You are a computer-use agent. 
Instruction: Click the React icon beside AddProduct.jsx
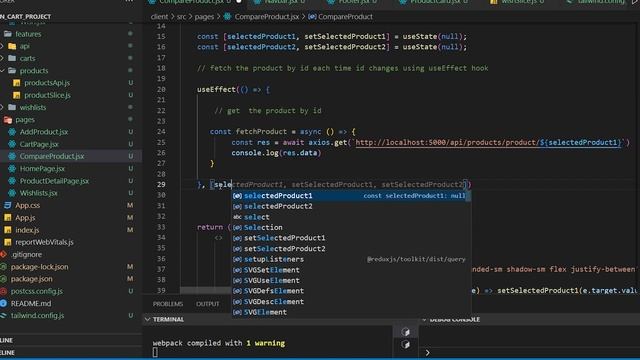[x=12, y=132]
